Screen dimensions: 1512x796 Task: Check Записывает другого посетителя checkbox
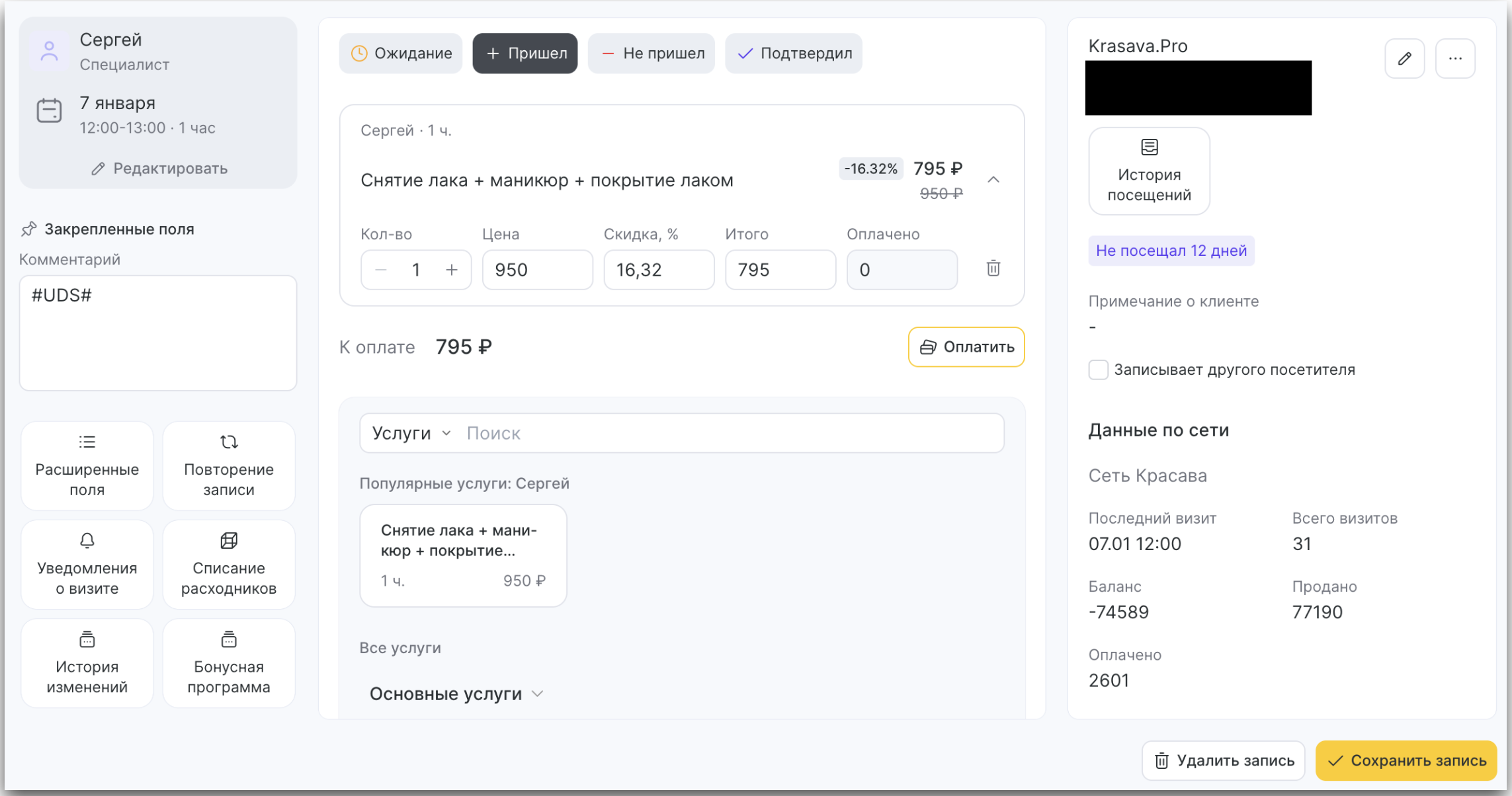(1098, 370)
